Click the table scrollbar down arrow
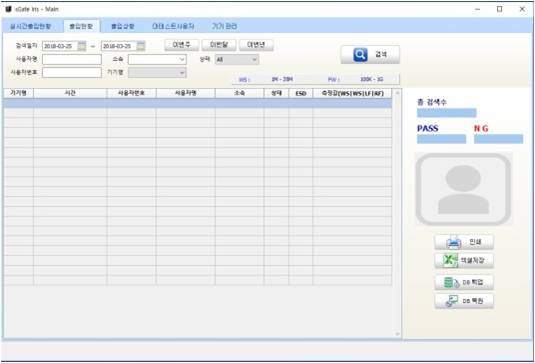Screen dimensions: 535x363 pyautogui.click(x=397, y=334)
